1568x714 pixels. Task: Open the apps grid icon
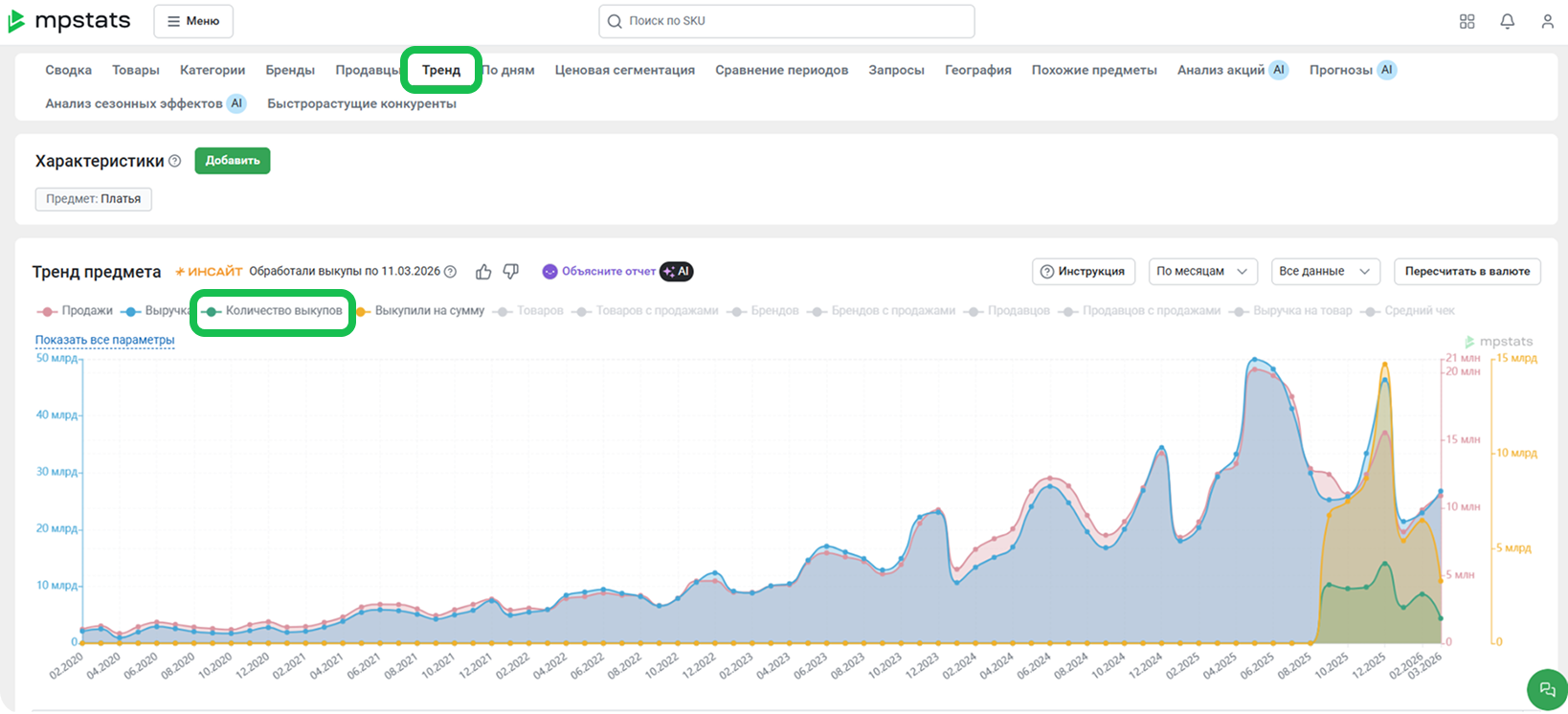coord(1467,21)
